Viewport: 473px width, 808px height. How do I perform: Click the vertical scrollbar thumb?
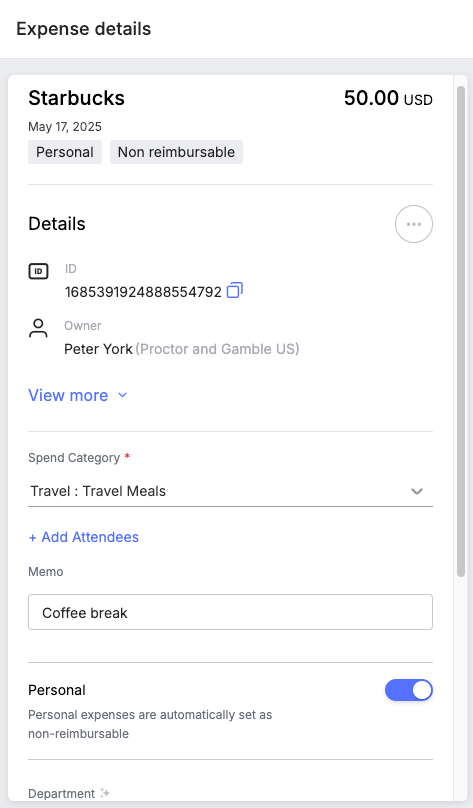pyautogui.click(x=461, y=331)
